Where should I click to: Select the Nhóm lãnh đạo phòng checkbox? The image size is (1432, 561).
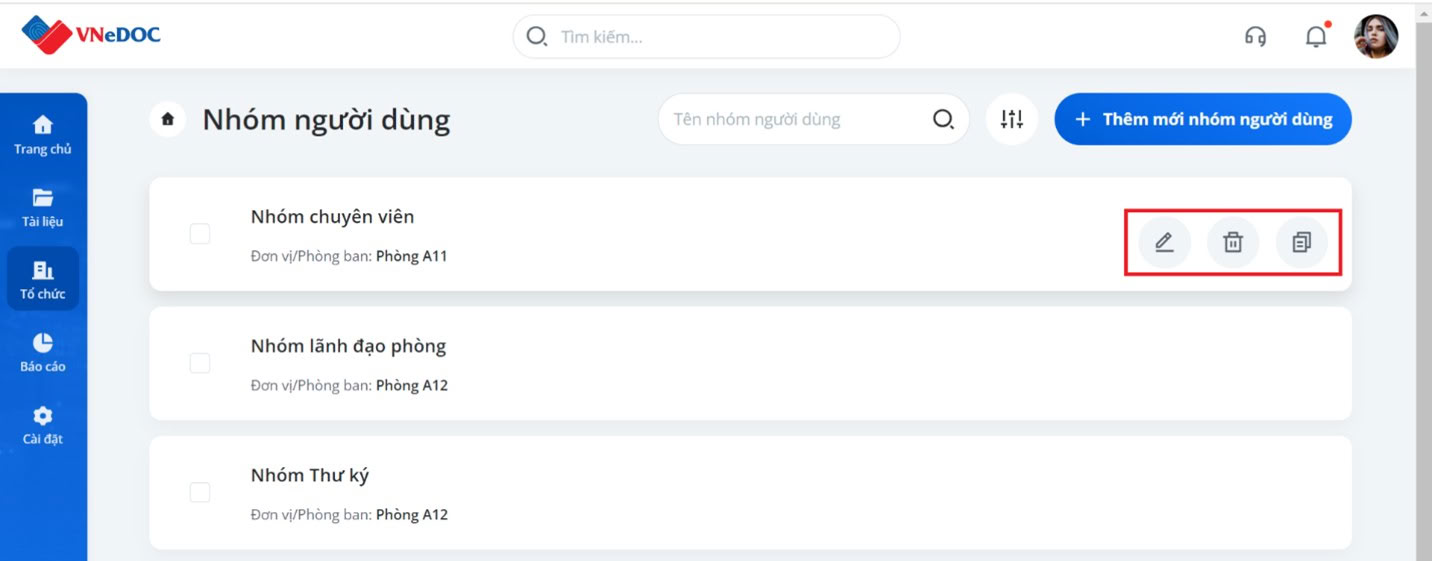point(200,363)
